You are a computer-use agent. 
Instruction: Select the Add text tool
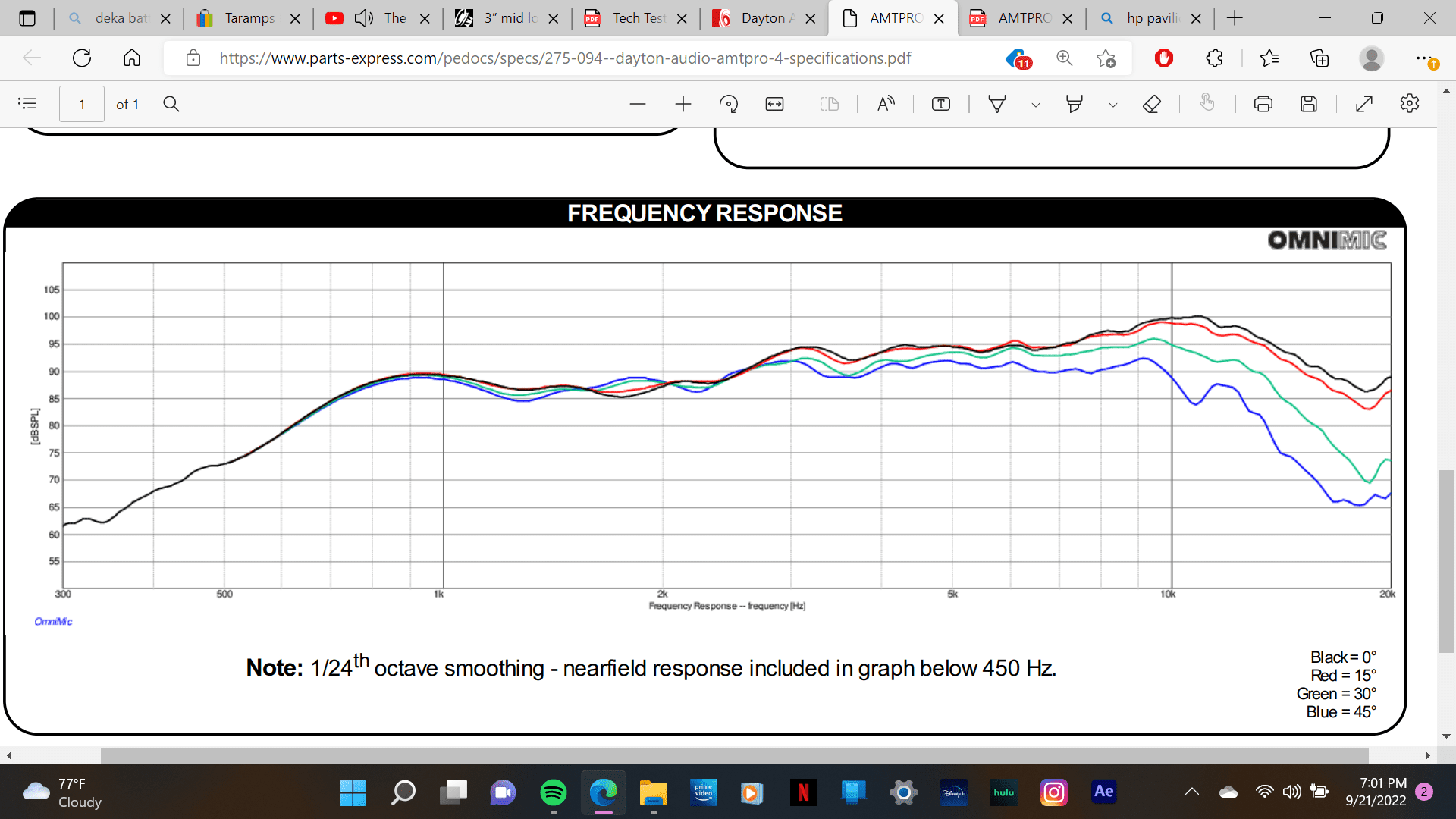[x=941, y=104]
